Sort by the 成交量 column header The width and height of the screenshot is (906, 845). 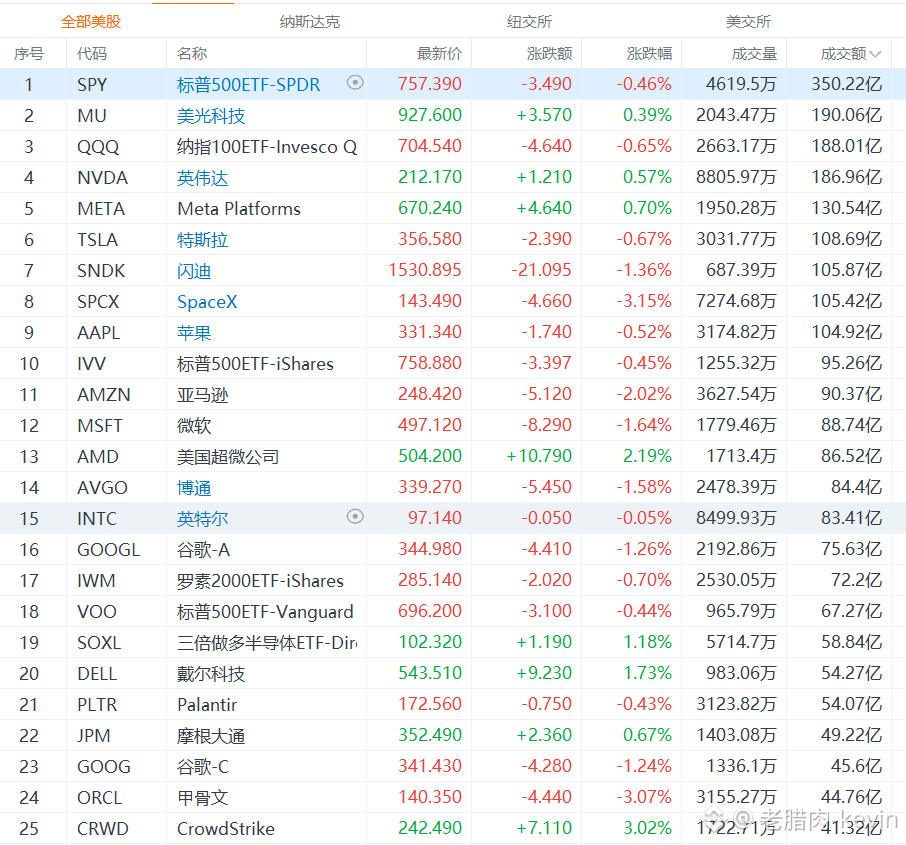click(754, 54)
